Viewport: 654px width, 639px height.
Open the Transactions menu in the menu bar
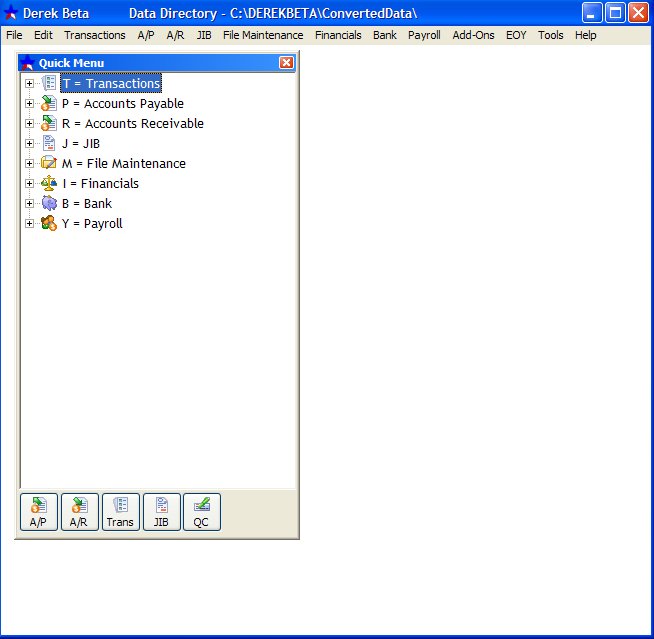[x=95, y=35]
